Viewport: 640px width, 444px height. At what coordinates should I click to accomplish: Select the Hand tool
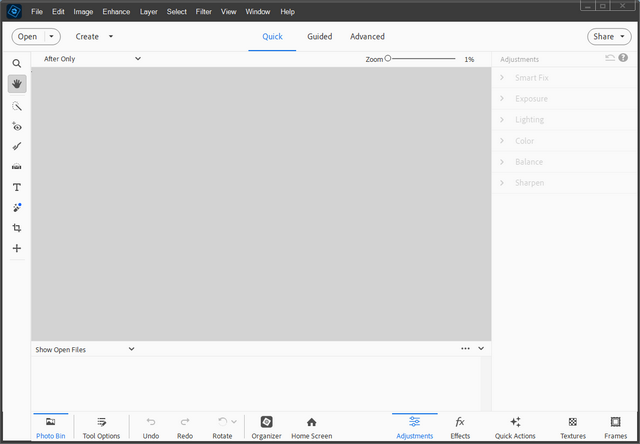(17, 84)
